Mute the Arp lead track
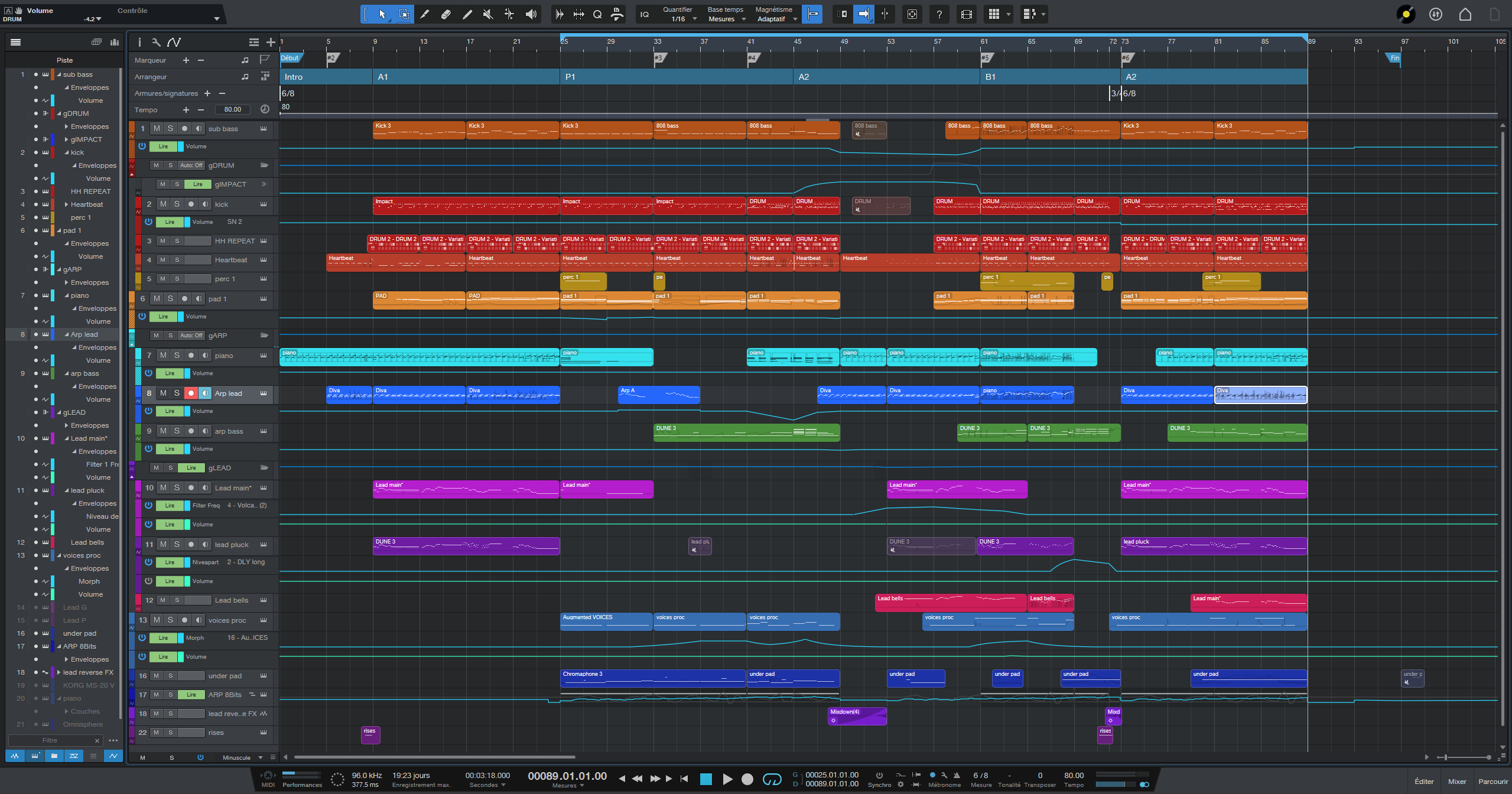Image resolution: width=1512 pixels, height=794 pixels. pos(163,393)
